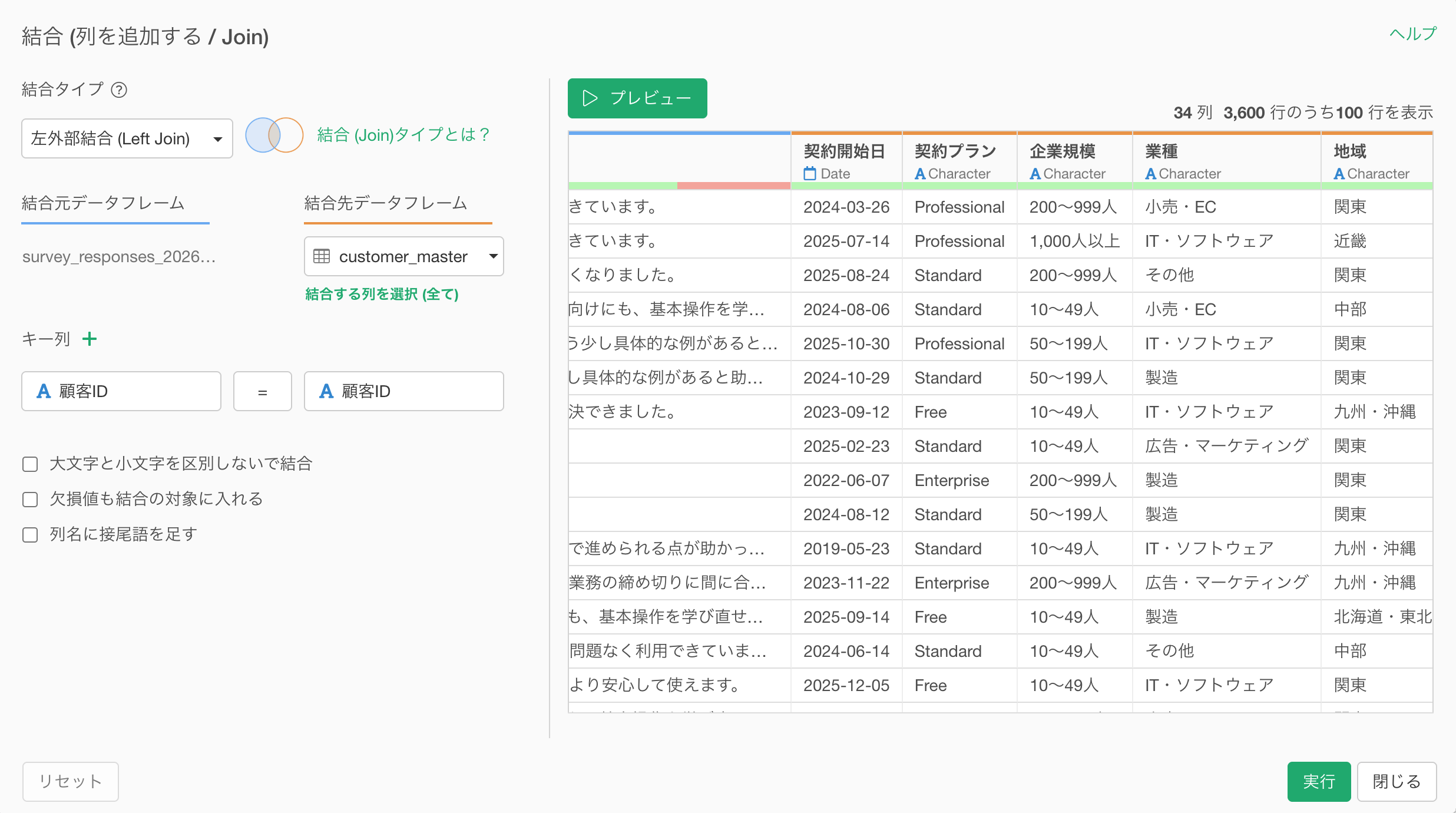Click the 問題なく利用できていま… comment cell
The width and height of the screenshot is (1456, 813).
(x=680, y=651)
